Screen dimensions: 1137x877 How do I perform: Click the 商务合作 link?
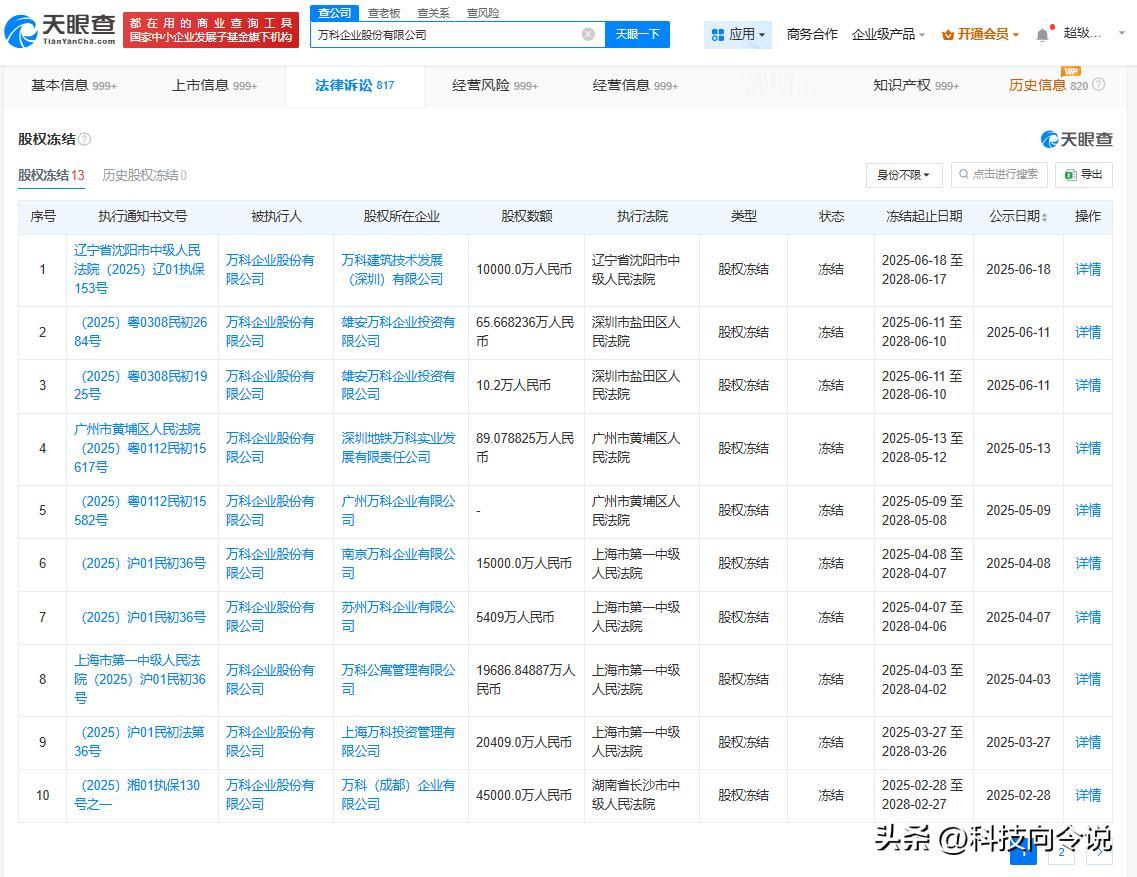point(811,34)
